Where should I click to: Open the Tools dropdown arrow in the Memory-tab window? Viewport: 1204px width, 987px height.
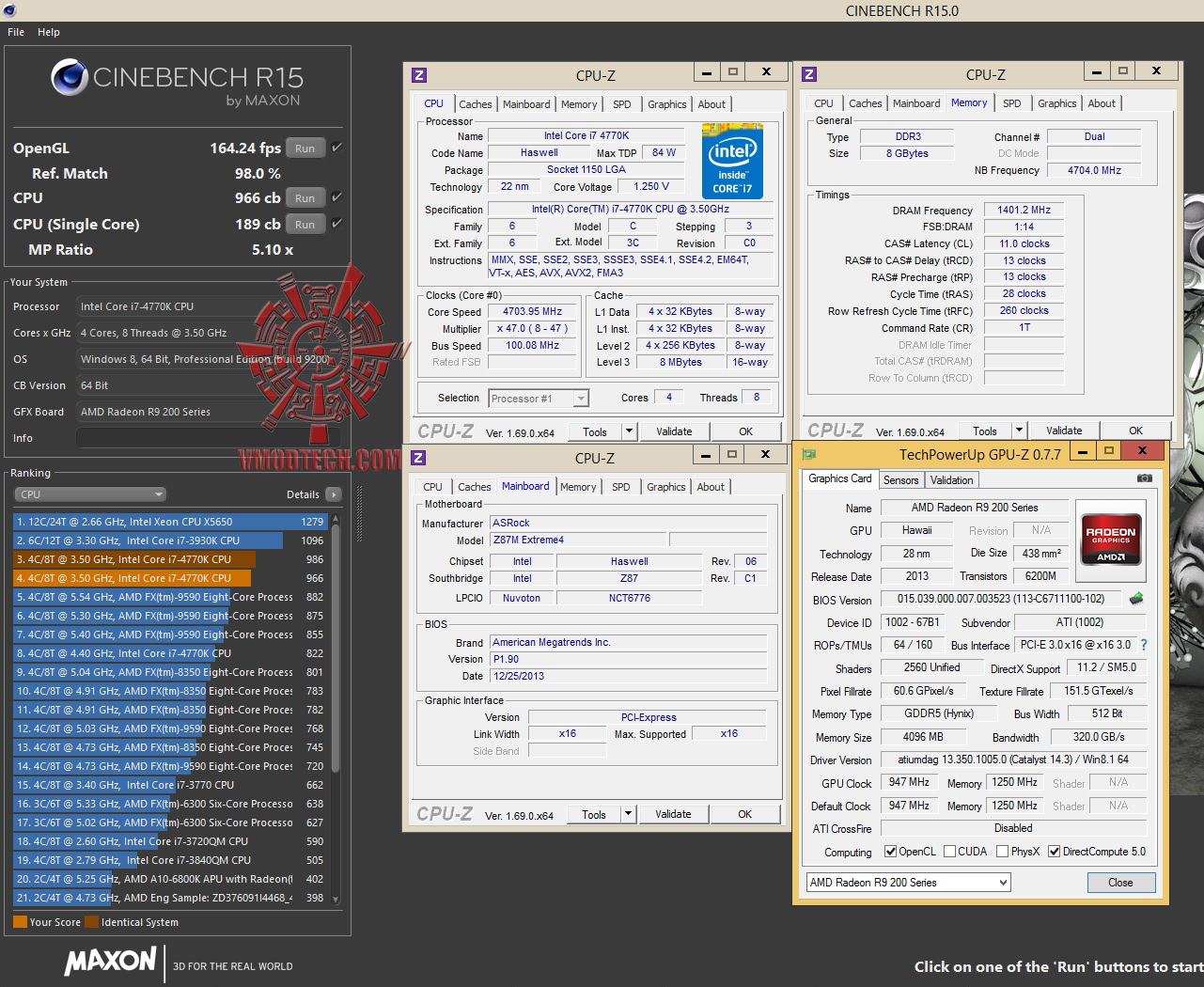(x=1019, y=431)
